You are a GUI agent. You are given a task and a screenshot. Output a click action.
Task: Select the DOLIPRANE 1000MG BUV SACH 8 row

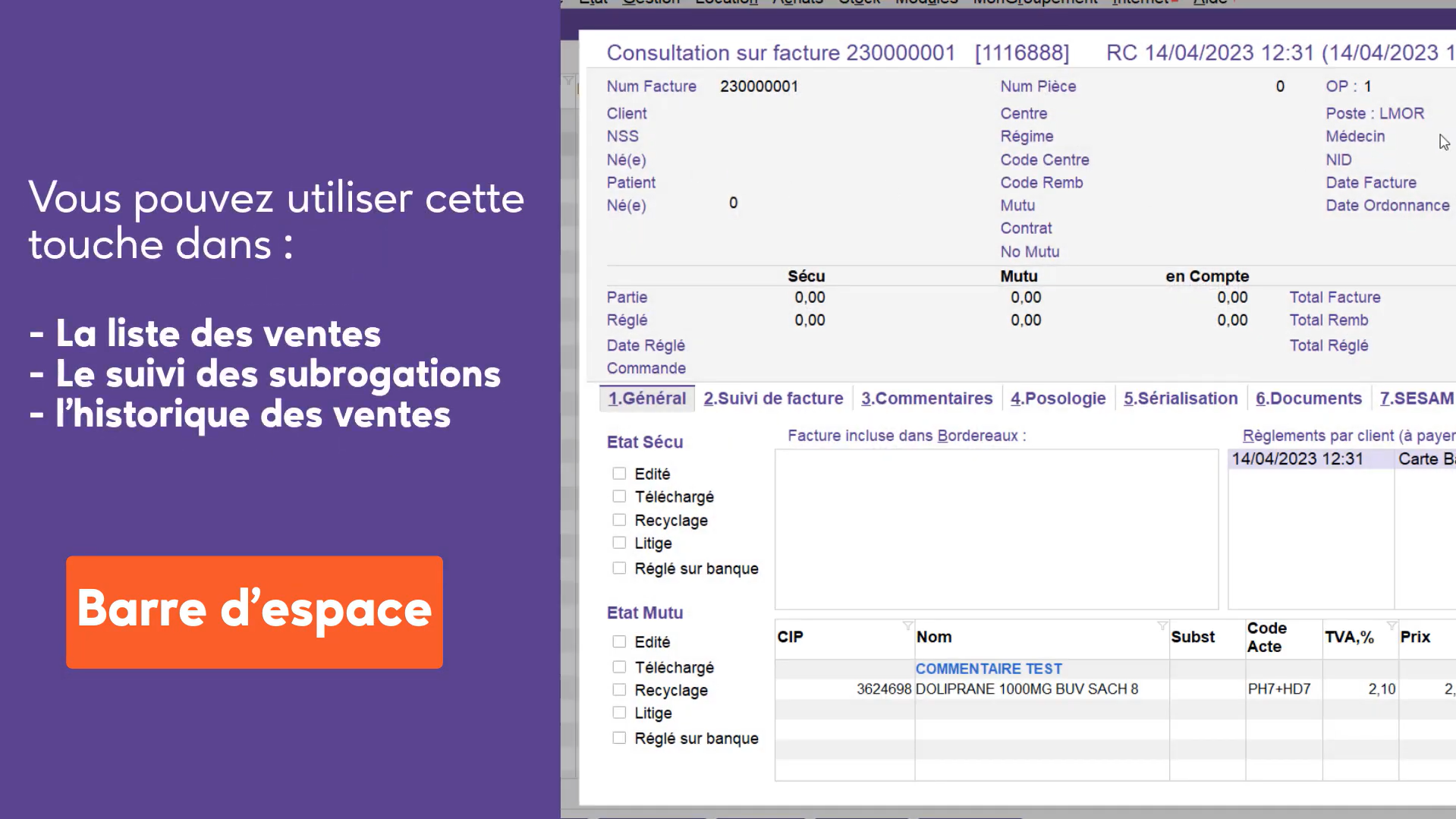pyautogui.click(x=1026, y=689)
